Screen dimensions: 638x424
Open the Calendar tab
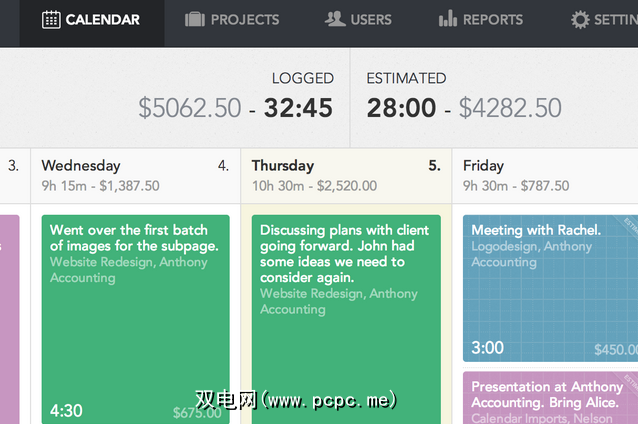click(x=92, y=20)
